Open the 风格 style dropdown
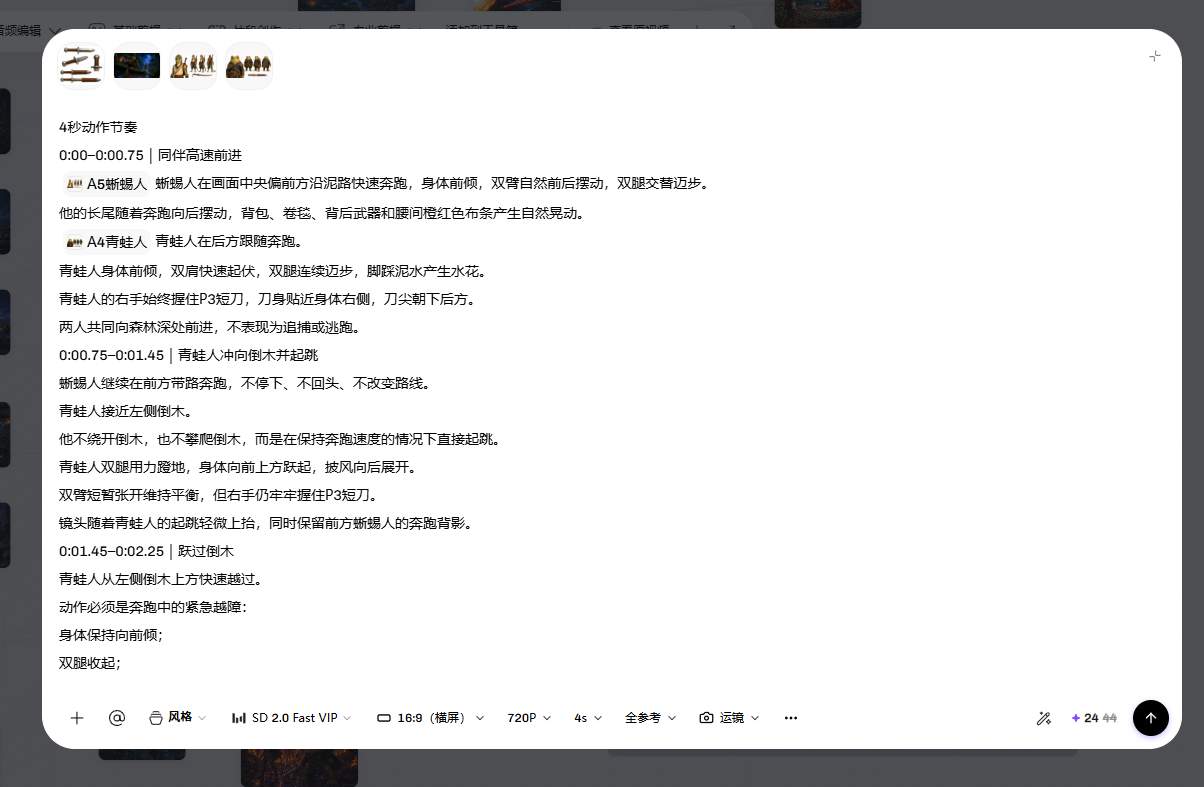The height and width of the screenshot is (787, 1204). coord(178,718)
